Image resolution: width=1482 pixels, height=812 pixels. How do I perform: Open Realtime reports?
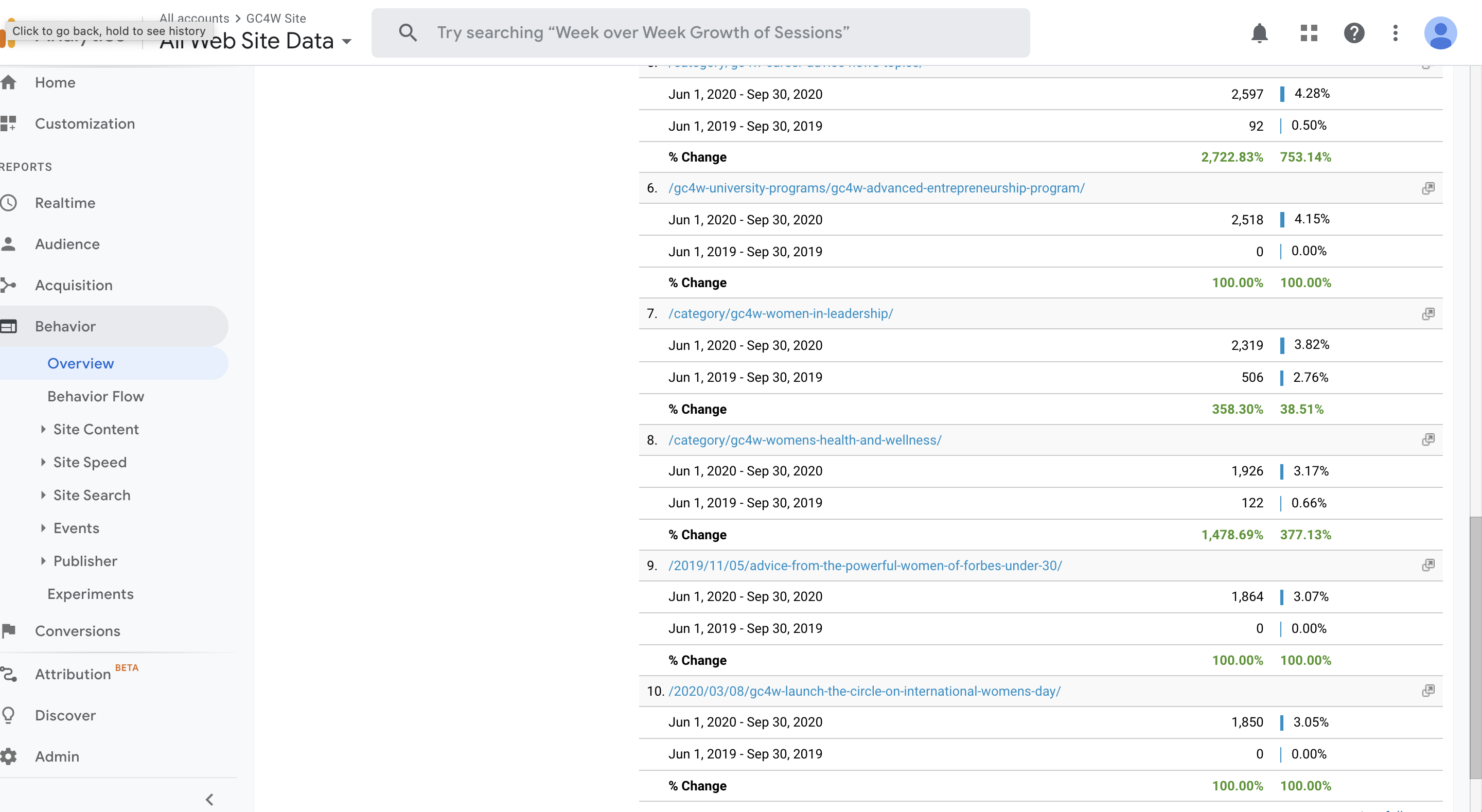coord(65,203)
